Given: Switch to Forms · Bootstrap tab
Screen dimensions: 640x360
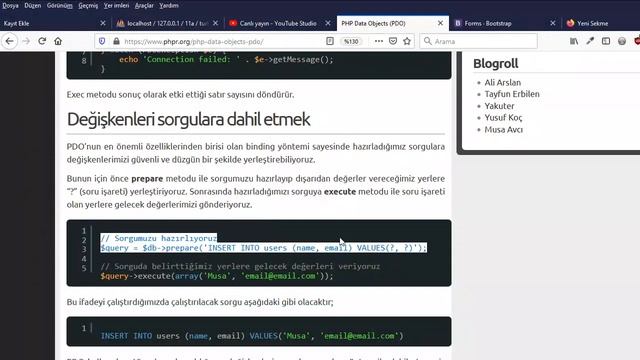Looking at the screenshot, I should [x=505, y=23].
